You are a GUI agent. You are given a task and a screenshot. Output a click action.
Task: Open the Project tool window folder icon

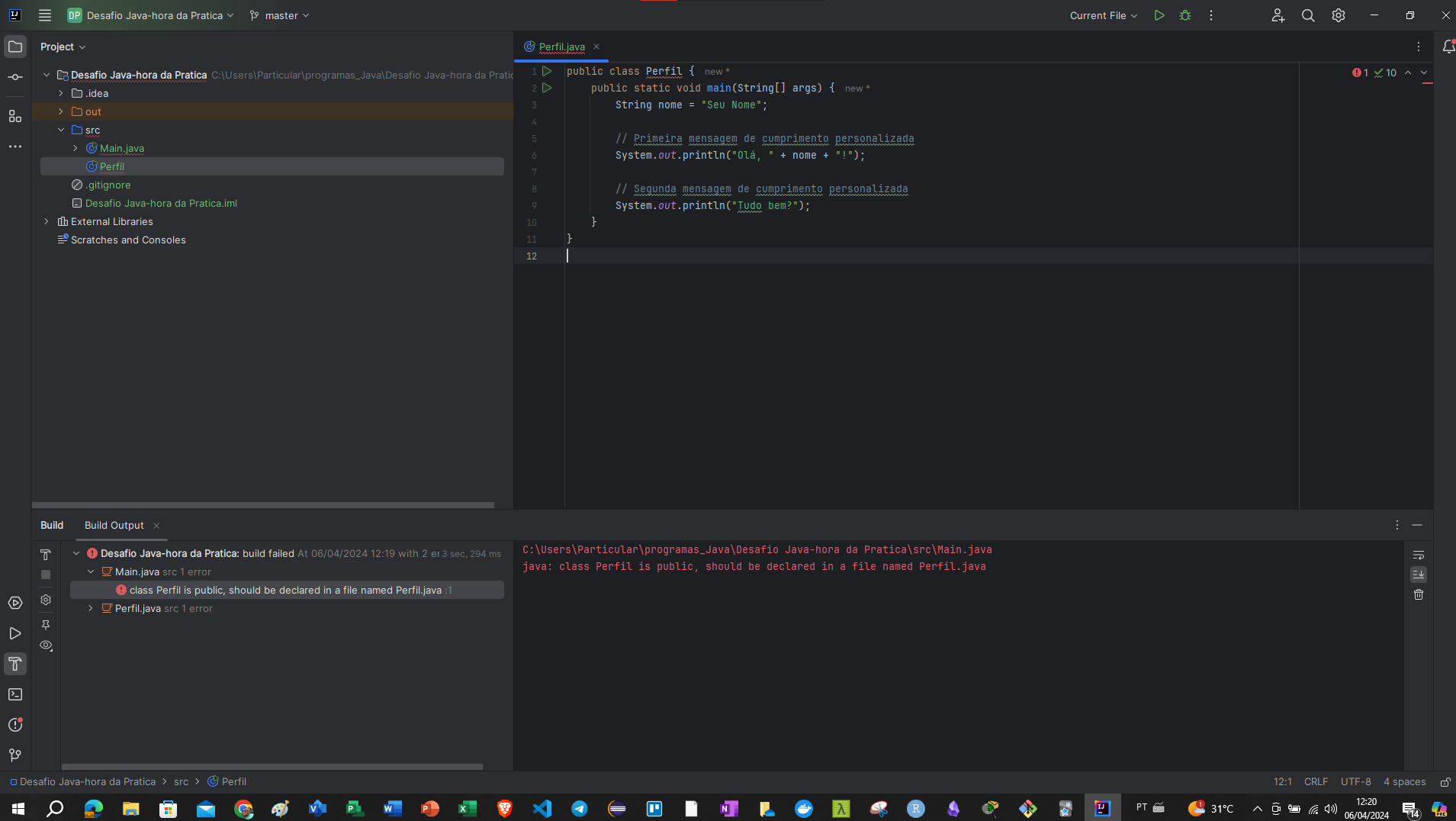[x=15, y=47]
